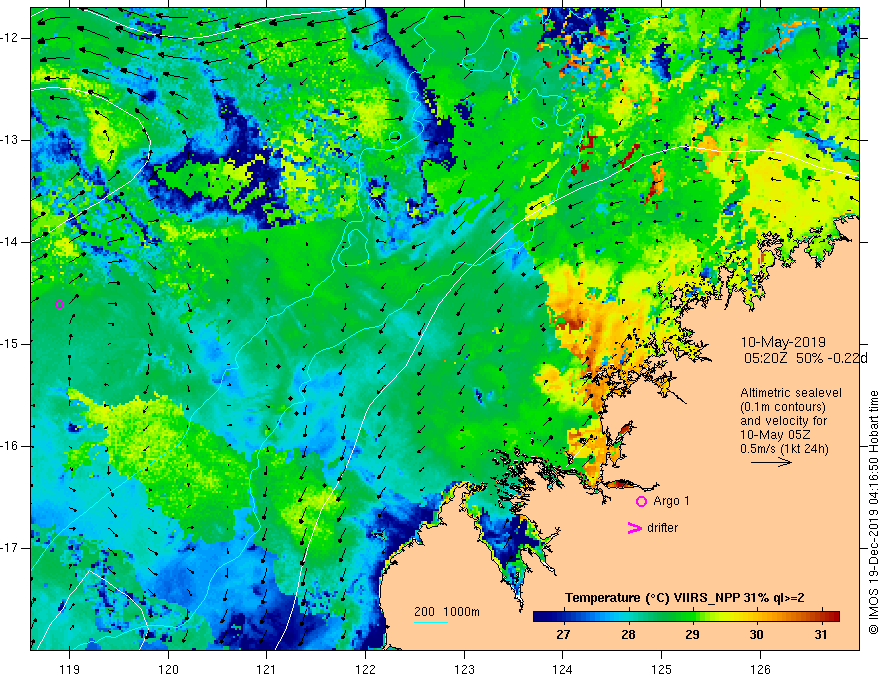The width and height of the screenshot is (880, 680).
Task: Click the longitude label 126
Action: [760, 669]
